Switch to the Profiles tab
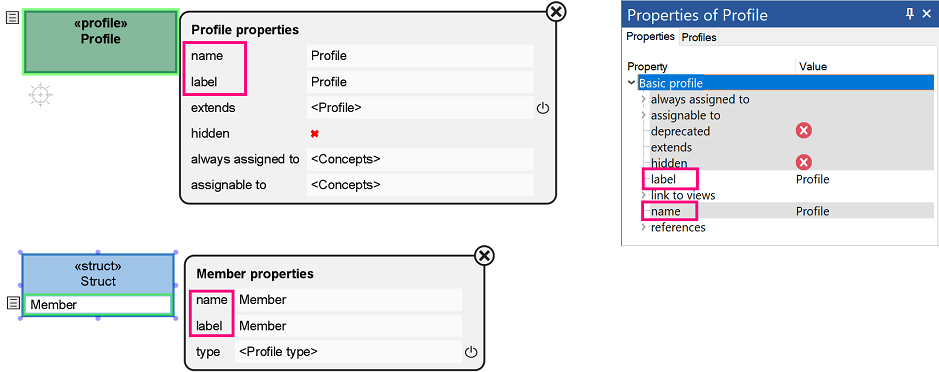This screenshot has width=939, height=372. coord(699,37)
